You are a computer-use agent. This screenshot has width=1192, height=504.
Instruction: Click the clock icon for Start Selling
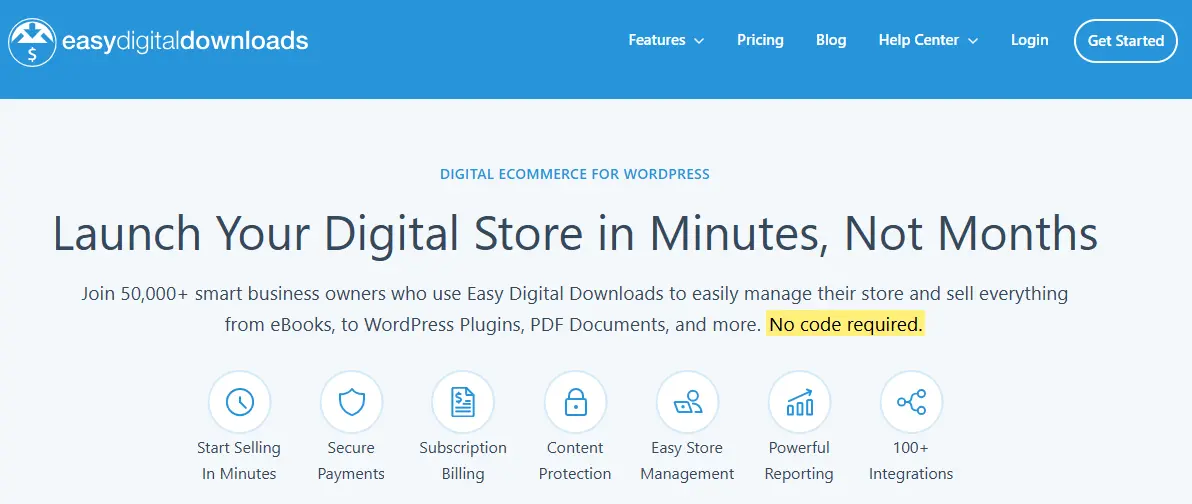click(x=239, y=401)
